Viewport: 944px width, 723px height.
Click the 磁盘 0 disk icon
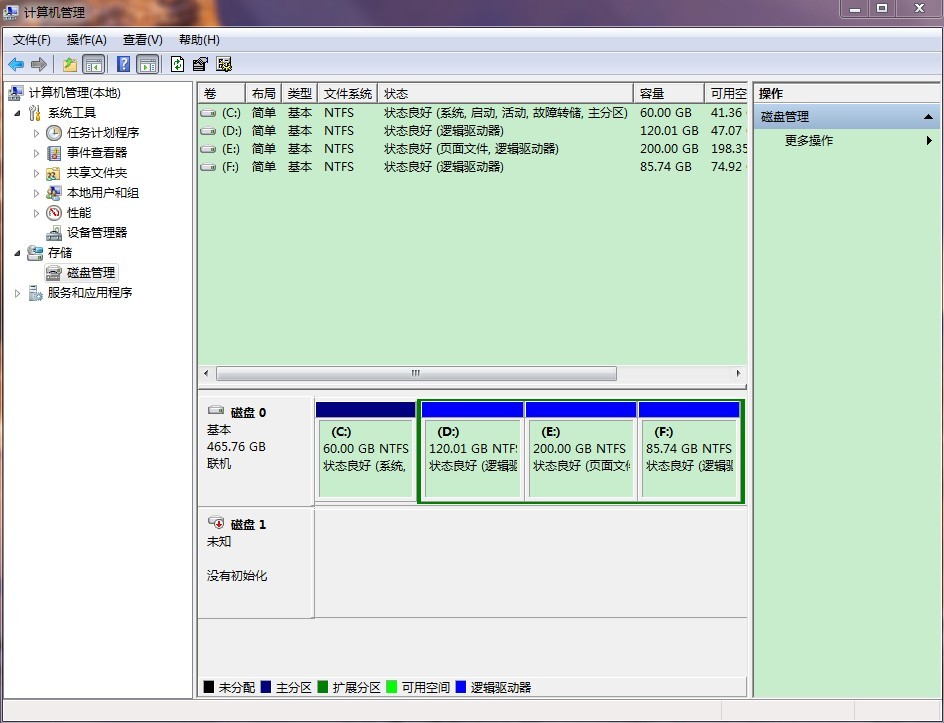tap(216, 410)
